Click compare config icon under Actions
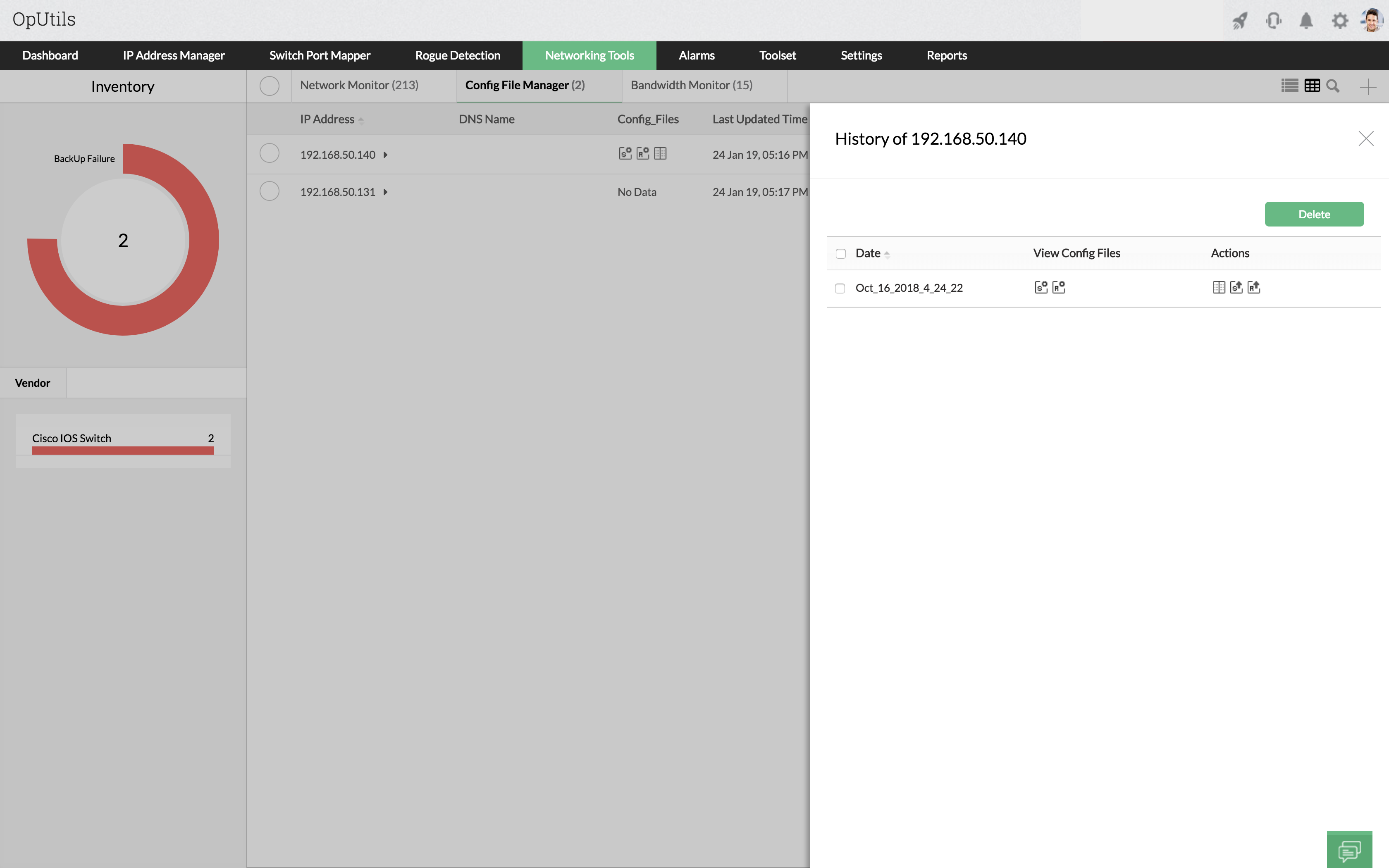 [x=1219, y=287]
